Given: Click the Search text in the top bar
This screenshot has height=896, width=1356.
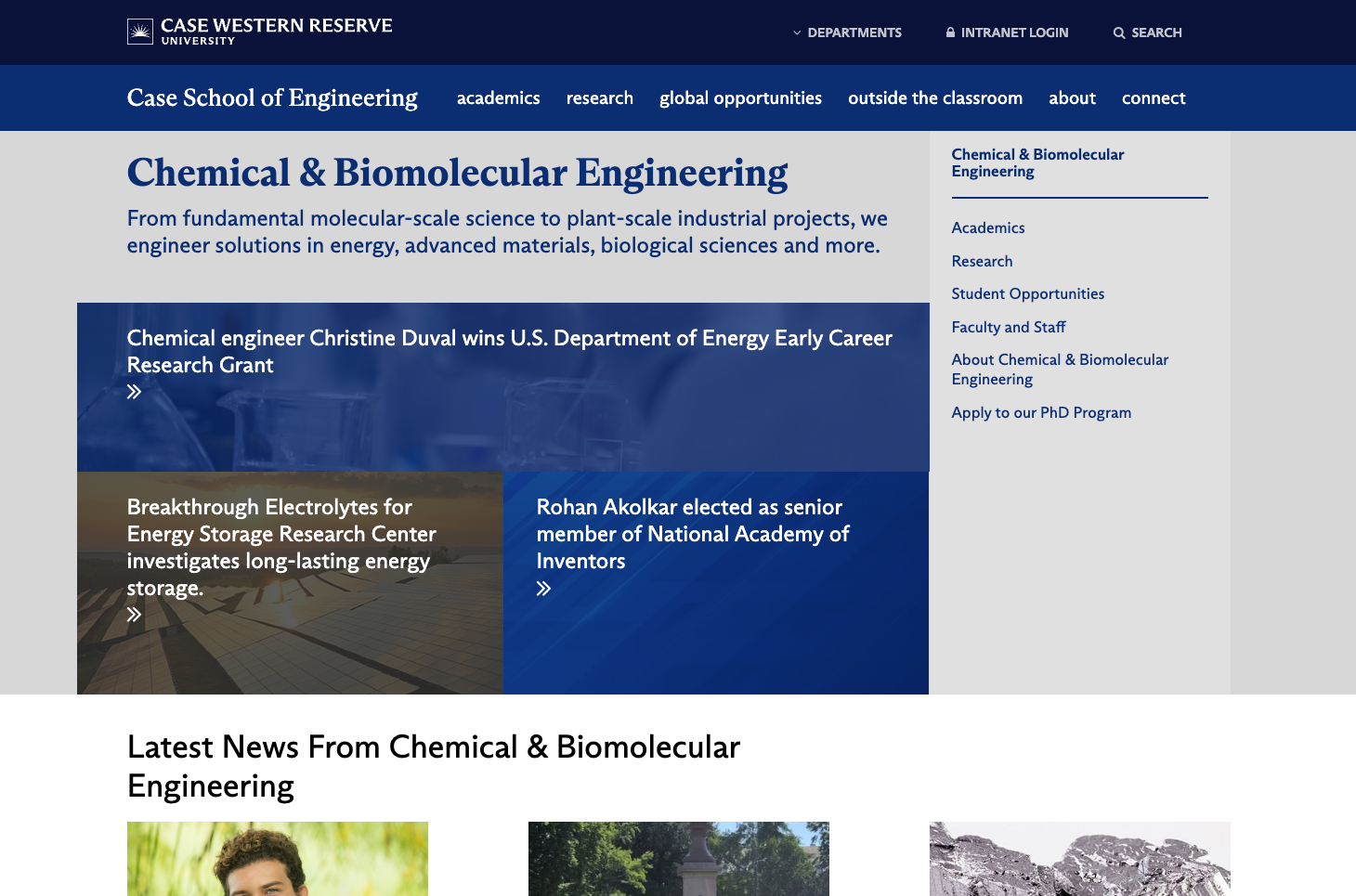Looking at the screenshot, I should coord(1156,32).
